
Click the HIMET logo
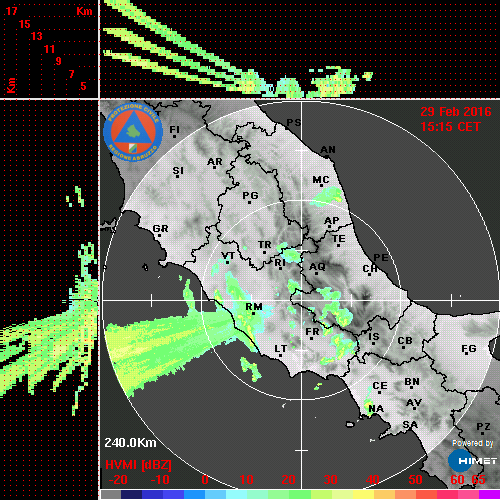[472, 460]
